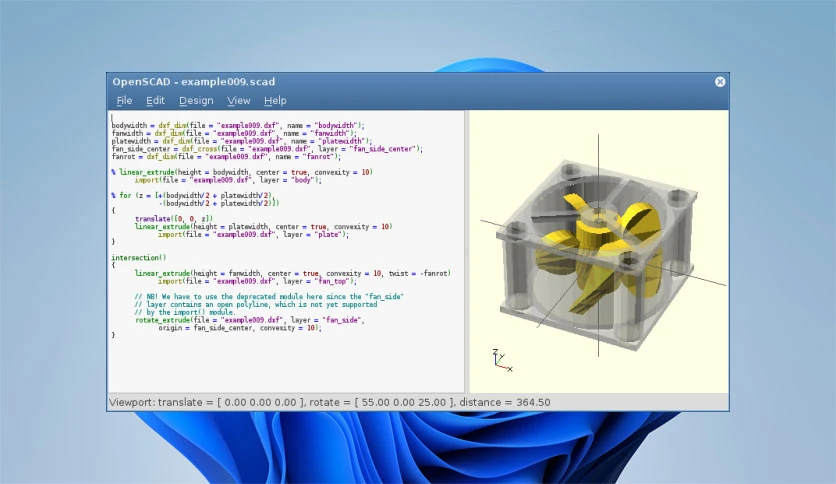
Task: Close the OpenSCAD window
Action: [720, 82]
